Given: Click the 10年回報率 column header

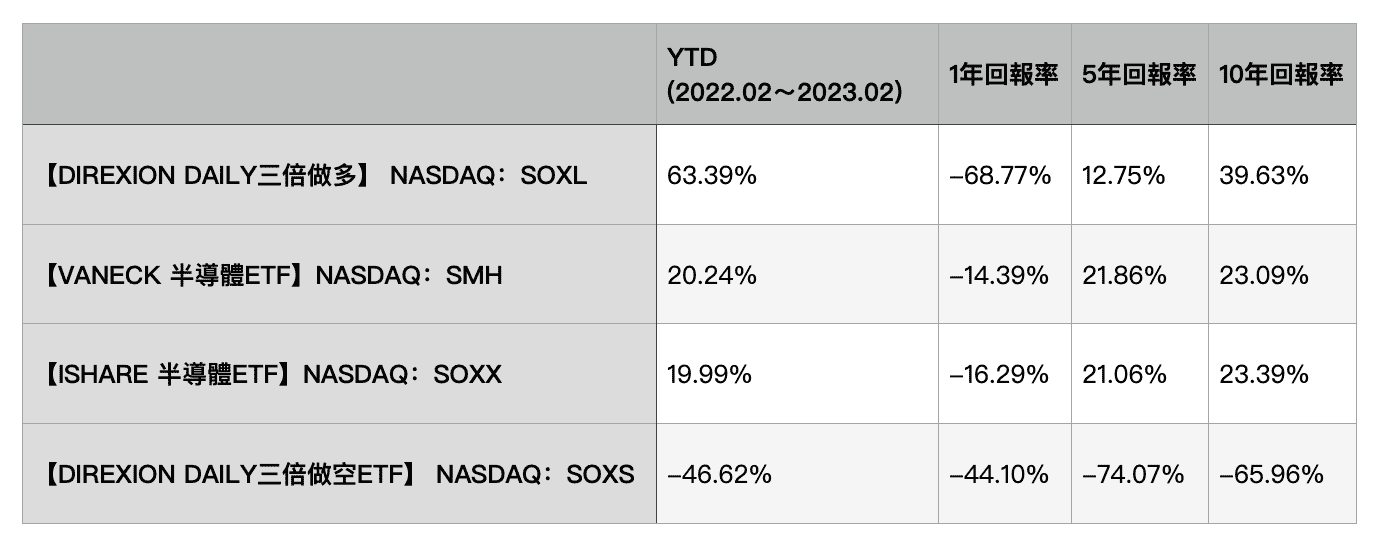Looking at the screenshot, I should [1281, 75].
